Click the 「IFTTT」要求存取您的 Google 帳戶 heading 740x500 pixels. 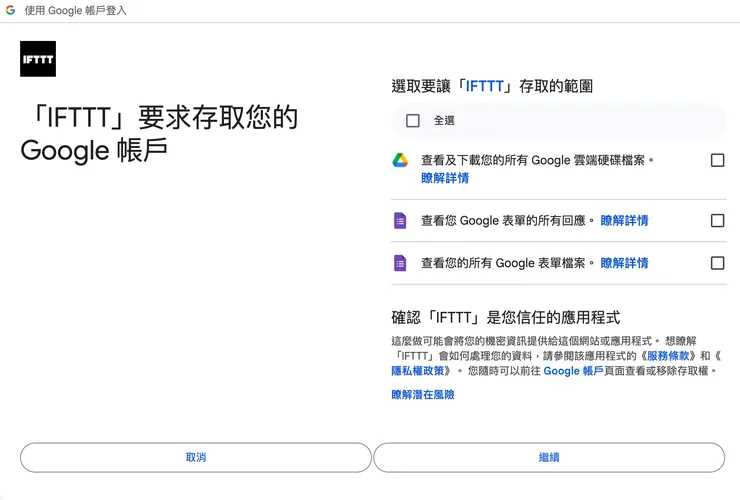click(159, 134)
